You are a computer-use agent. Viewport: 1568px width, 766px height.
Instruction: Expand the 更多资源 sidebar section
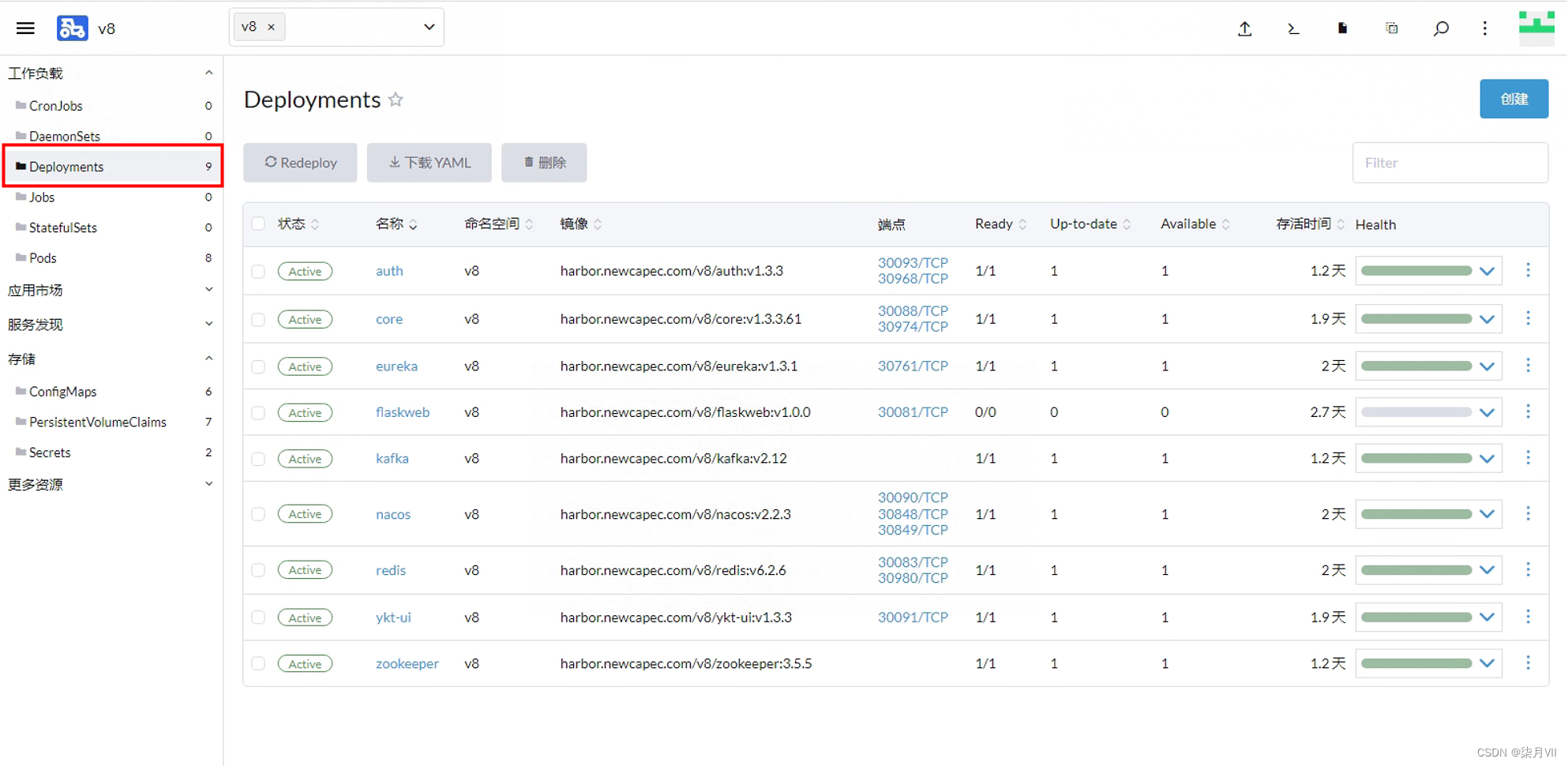[208, 484]
